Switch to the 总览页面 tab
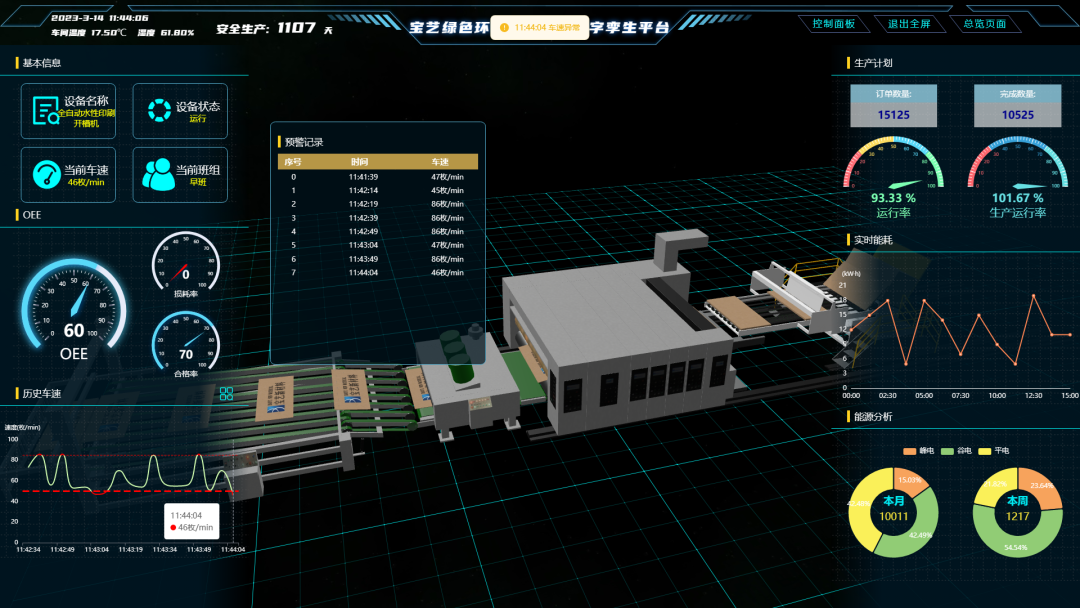 985,23
